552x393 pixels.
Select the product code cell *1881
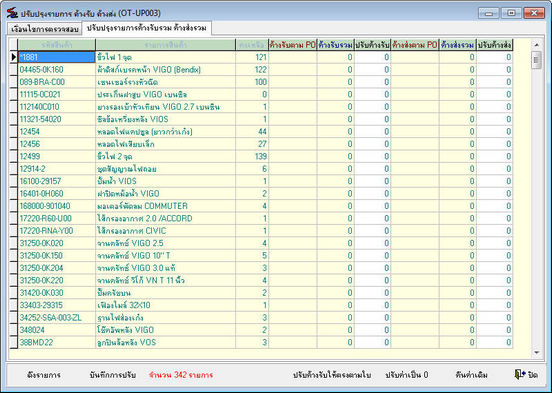(57, 57)
